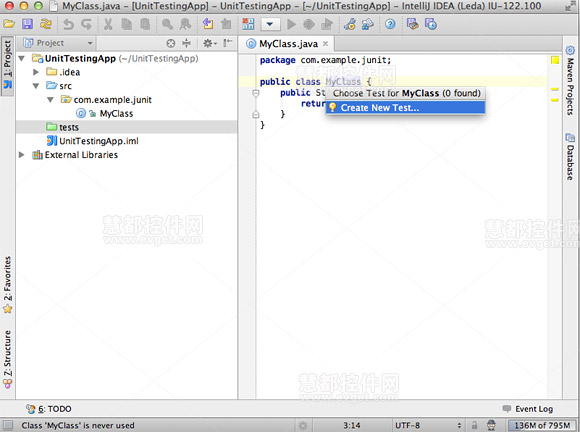
Task: Open Settings wrench toolbar icon
Action: 350,24
